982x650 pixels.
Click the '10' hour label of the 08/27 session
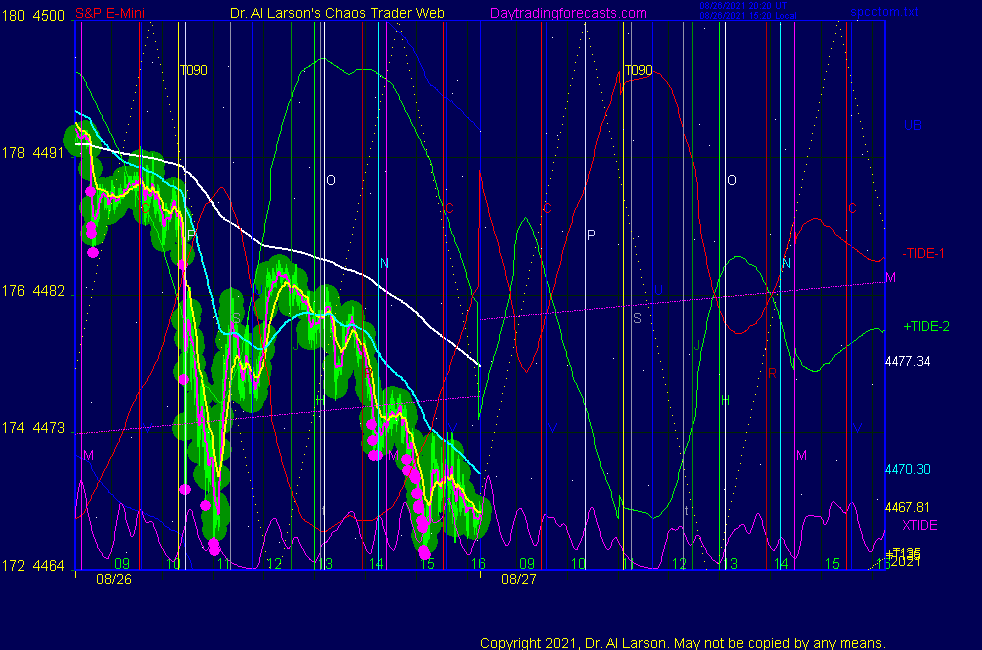(x=577, y=564)
